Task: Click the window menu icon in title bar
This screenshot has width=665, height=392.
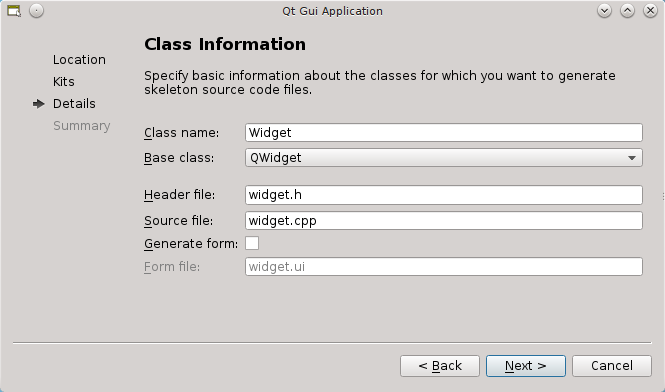Action: click(14, 11)
